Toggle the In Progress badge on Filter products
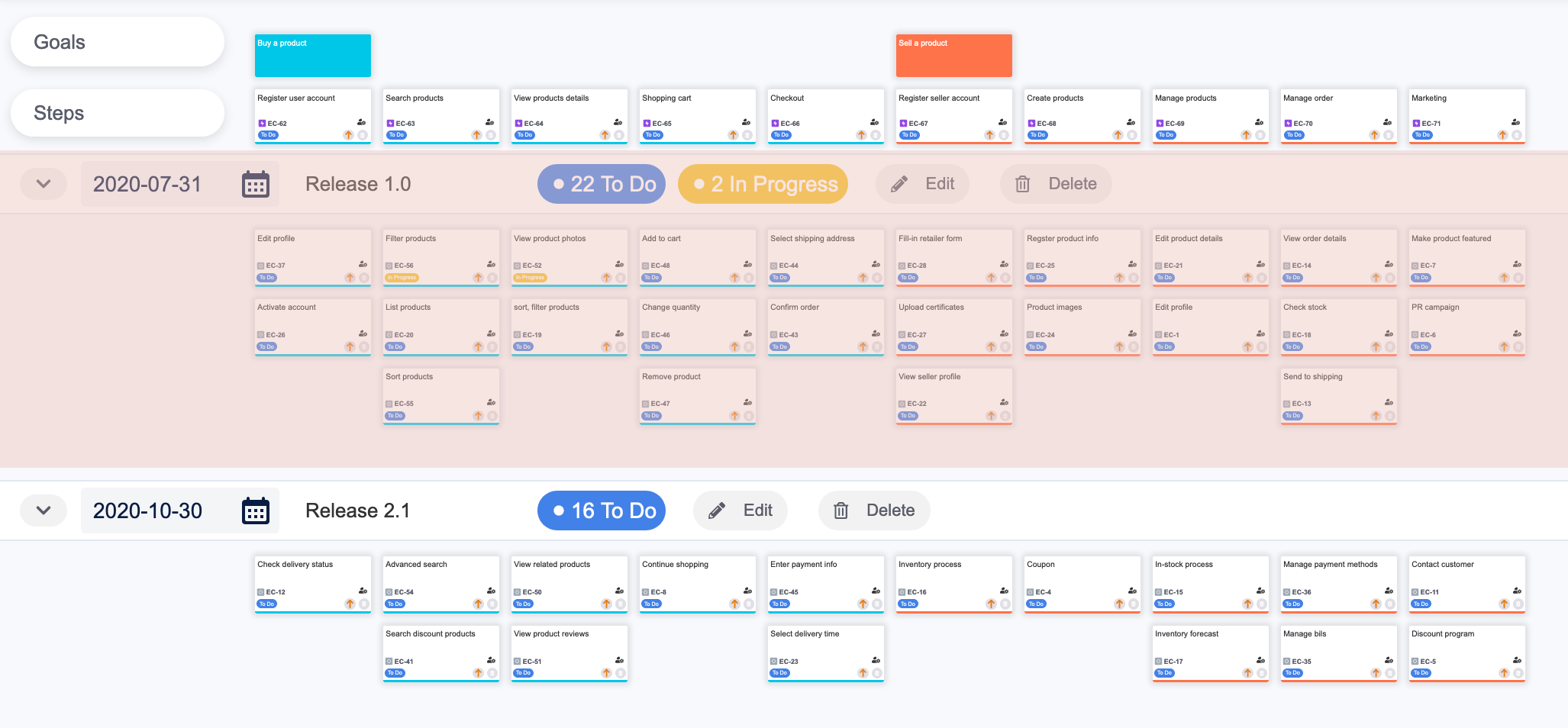Viewport: 1568px width, 728px height. (400, 278)
